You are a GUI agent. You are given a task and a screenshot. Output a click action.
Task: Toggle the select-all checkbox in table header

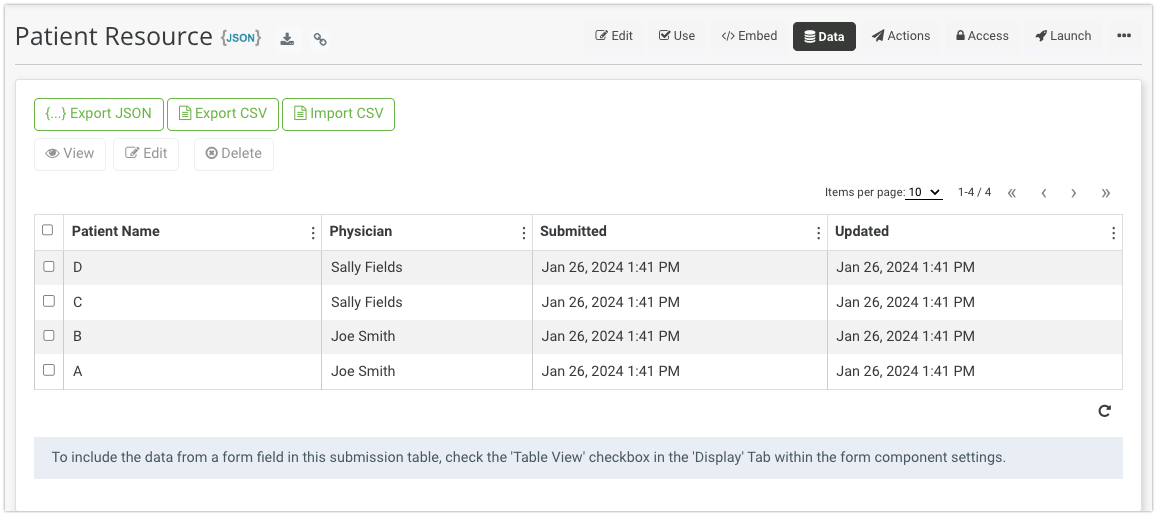(x=48, y=231)
